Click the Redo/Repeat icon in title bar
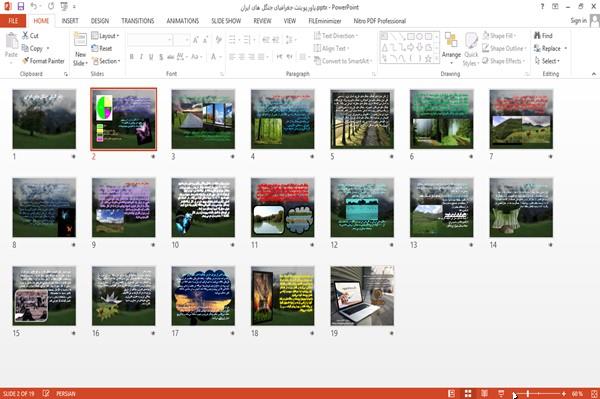The image size is (600, 399). point(51,7)
